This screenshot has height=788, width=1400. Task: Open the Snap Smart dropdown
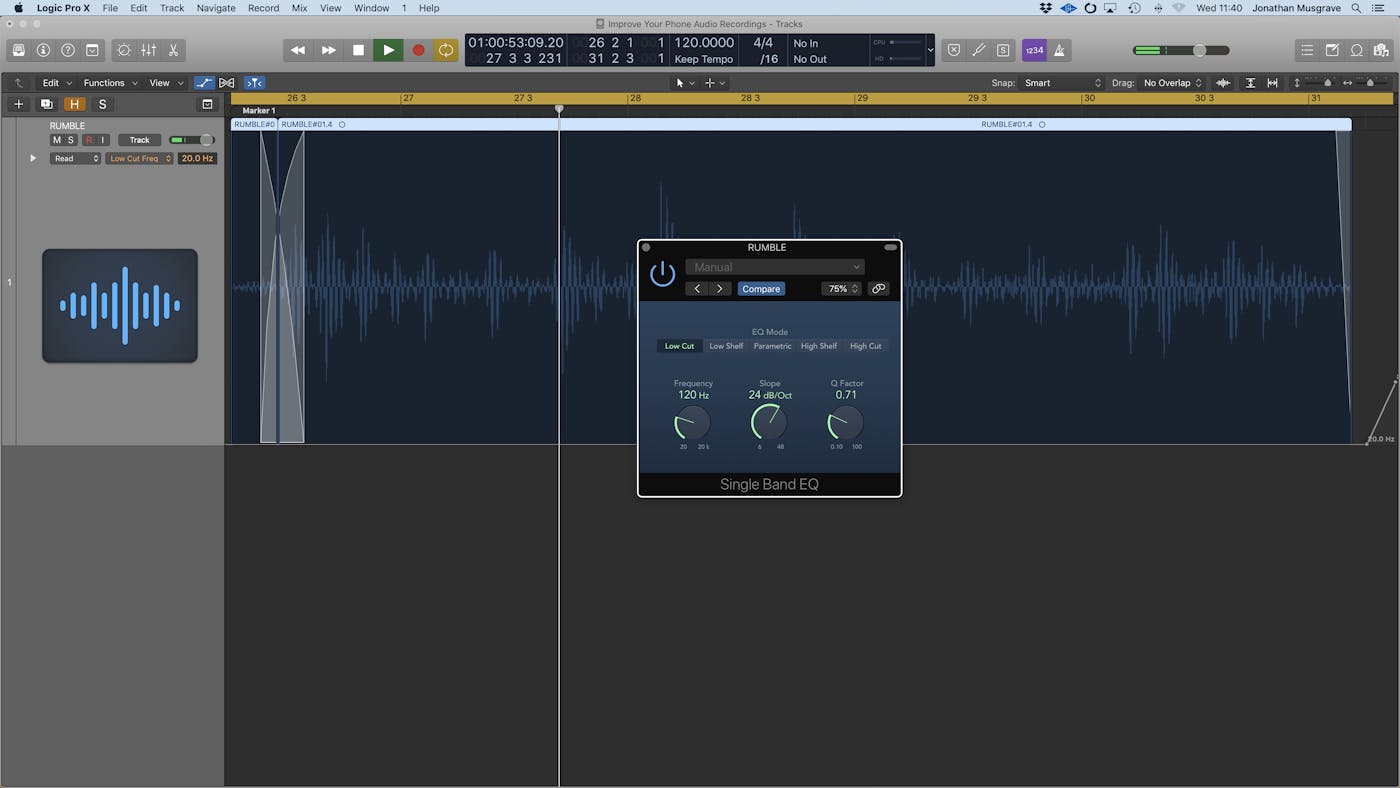(1061, 83)
